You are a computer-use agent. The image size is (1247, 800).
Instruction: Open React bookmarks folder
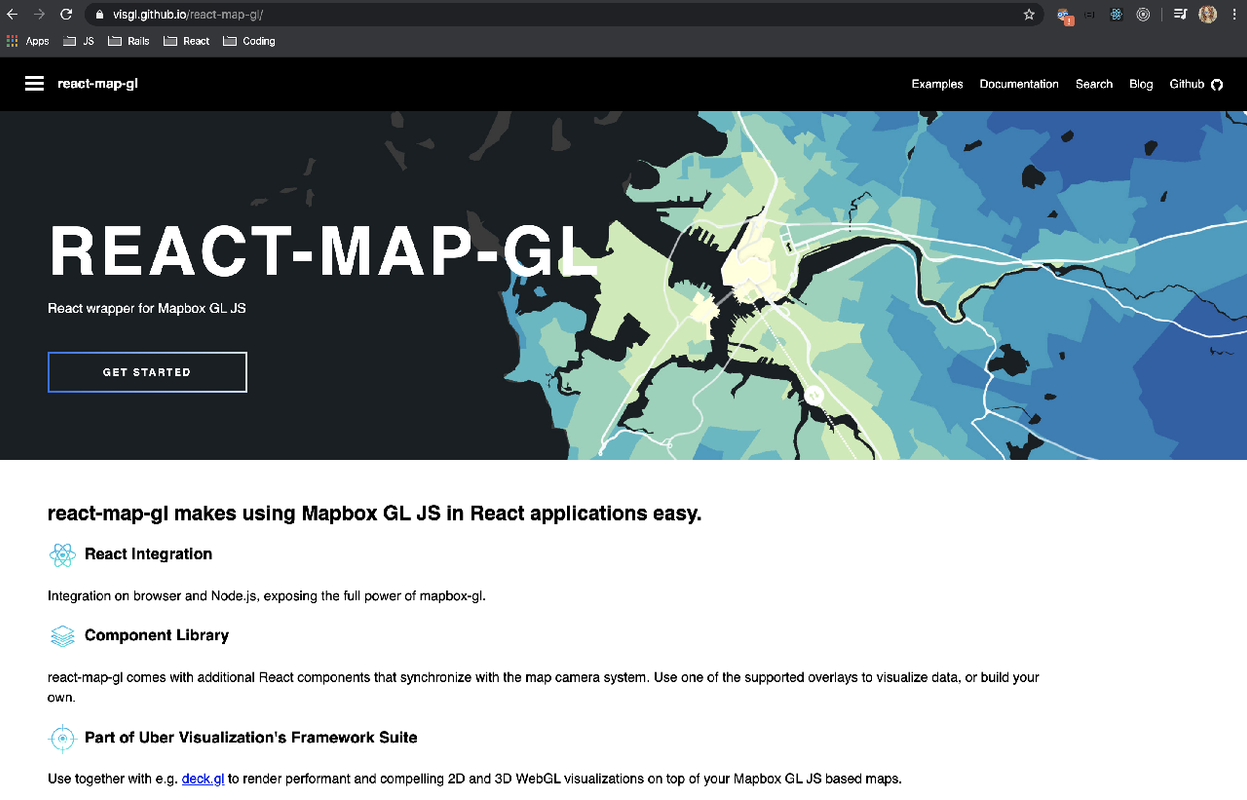coord(187,41)
